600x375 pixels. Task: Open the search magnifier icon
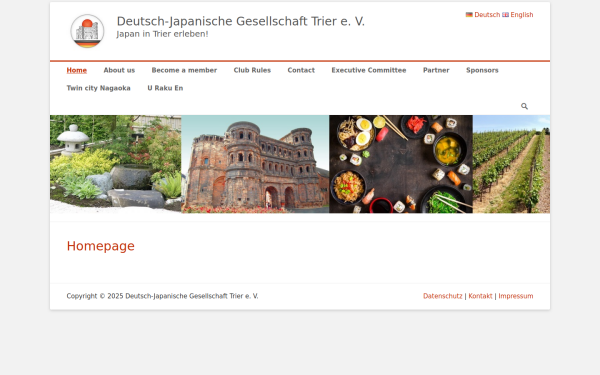pos(524,106)
